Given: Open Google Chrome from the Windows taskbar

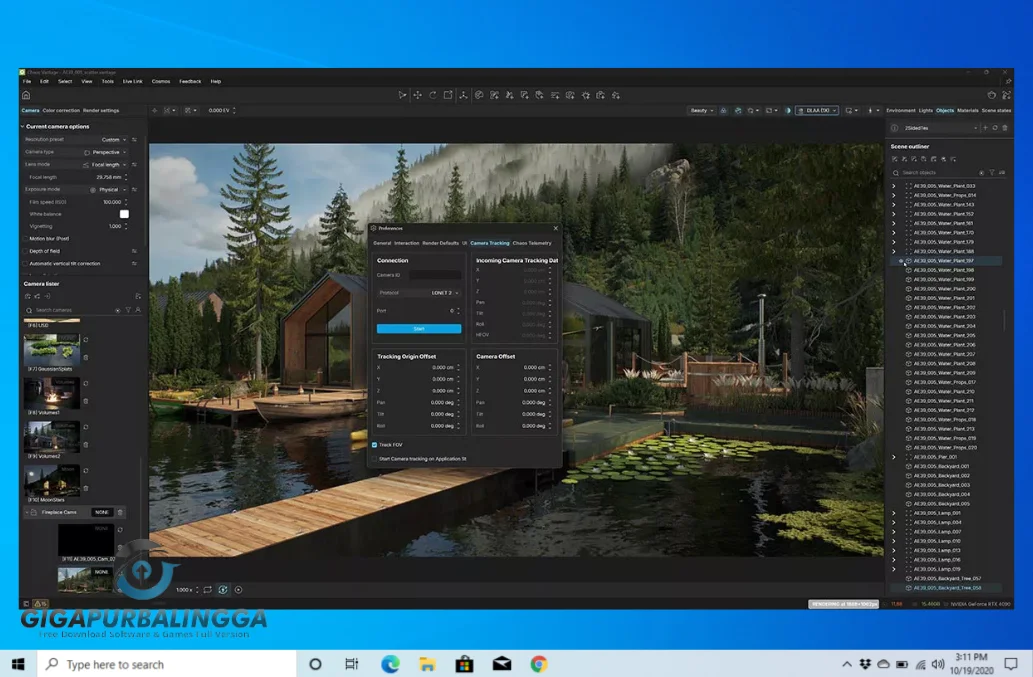Looking at the screenshot, I should coord(539,664).
